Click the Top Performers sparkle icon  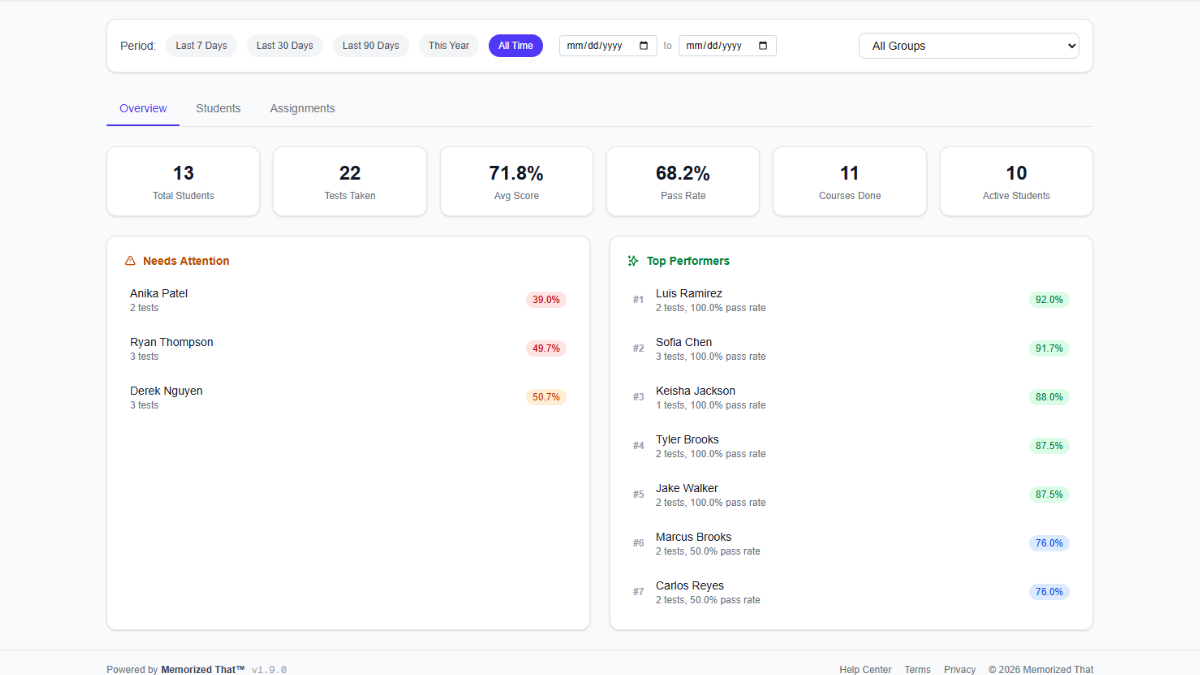click(633, 261)
